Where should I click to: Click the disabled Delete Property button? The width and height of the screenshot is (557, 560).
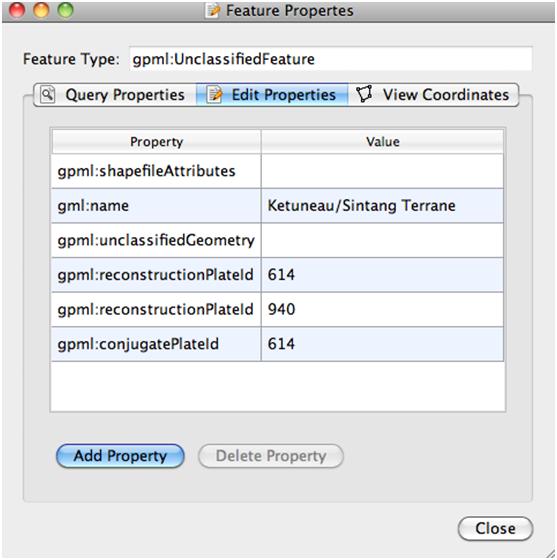tap(271, 456)
